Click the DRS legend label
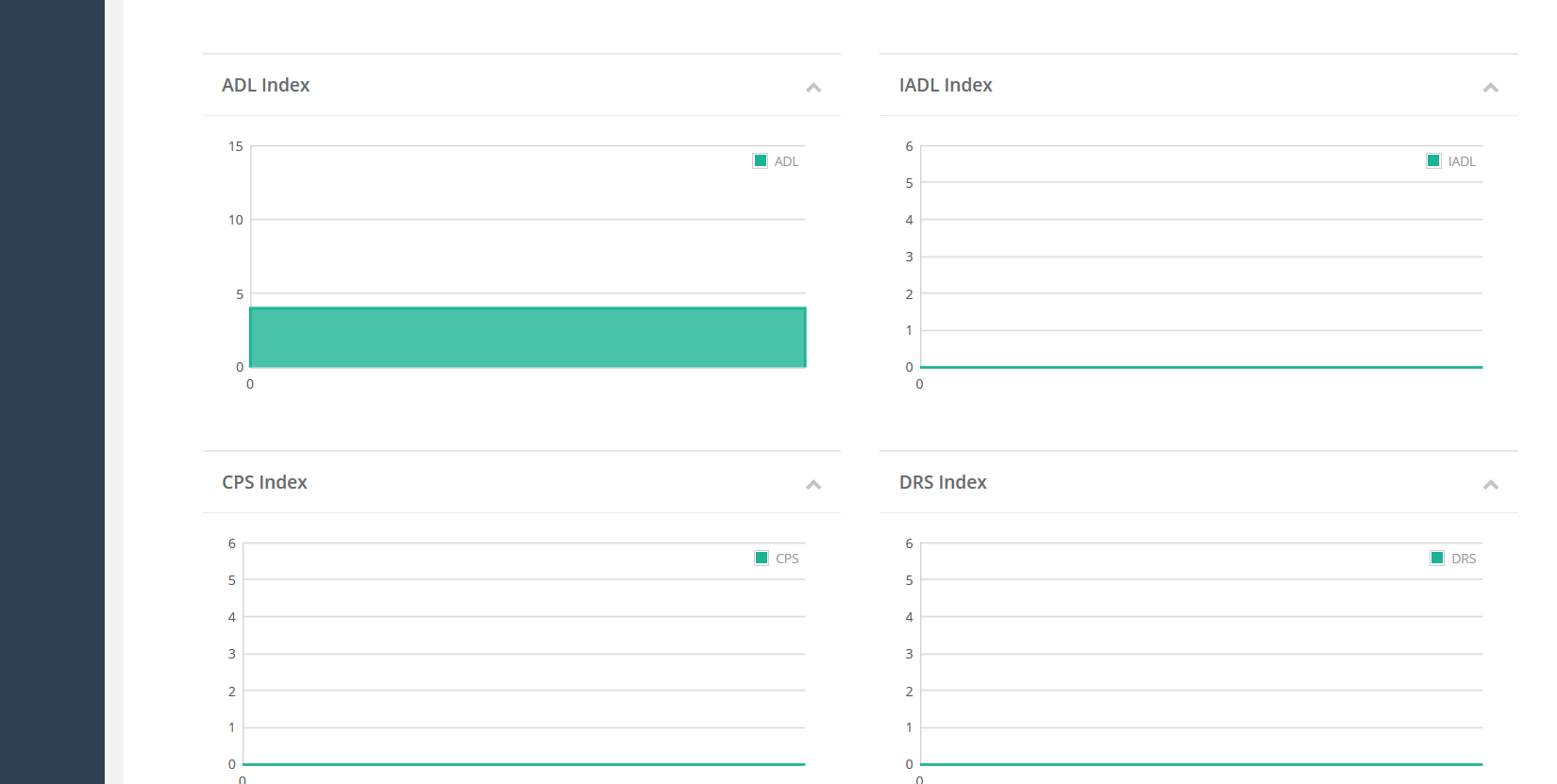 pyautogui.click(x=1464, y=559)
